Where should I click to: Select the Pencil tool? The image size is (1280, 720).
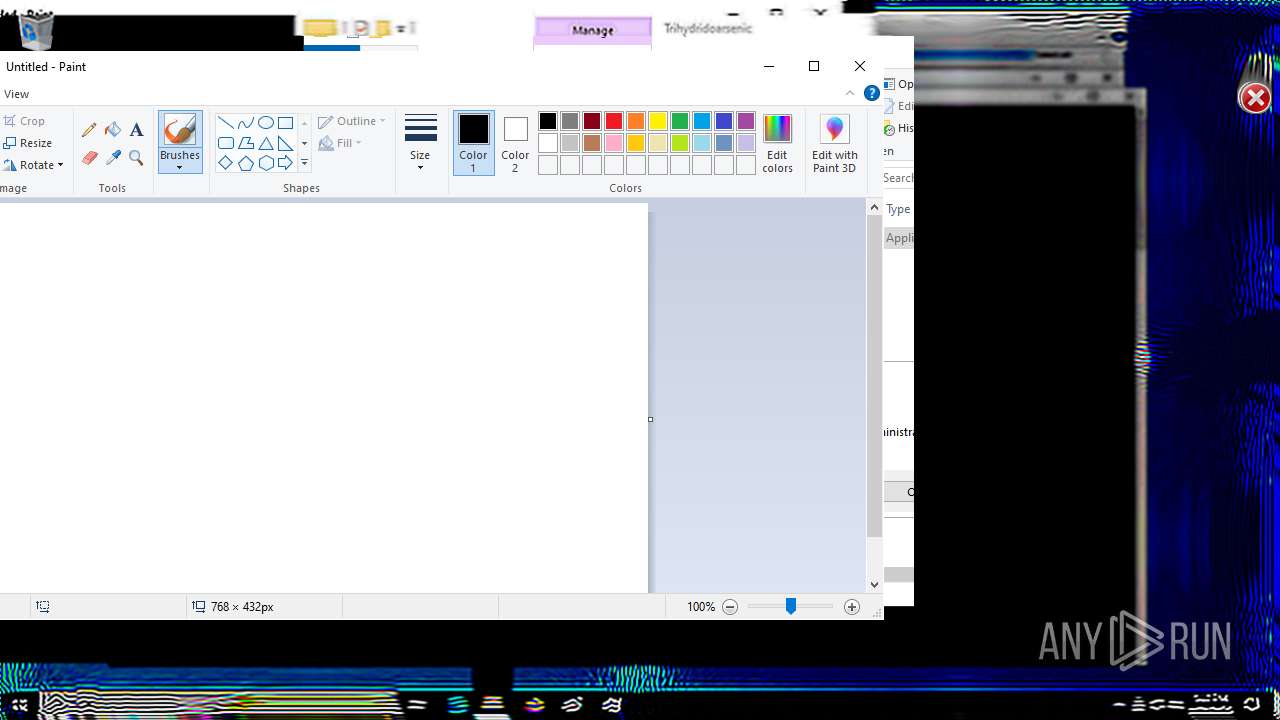click(89, 130)
